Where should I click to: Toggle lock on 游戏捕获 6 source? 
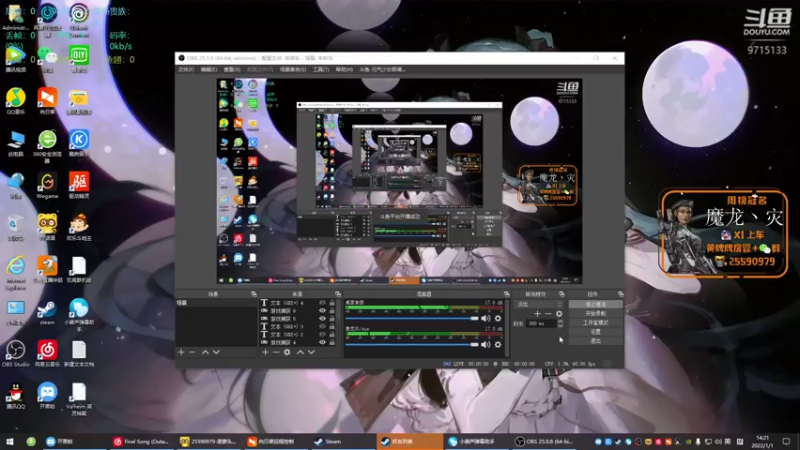point(332,311)
